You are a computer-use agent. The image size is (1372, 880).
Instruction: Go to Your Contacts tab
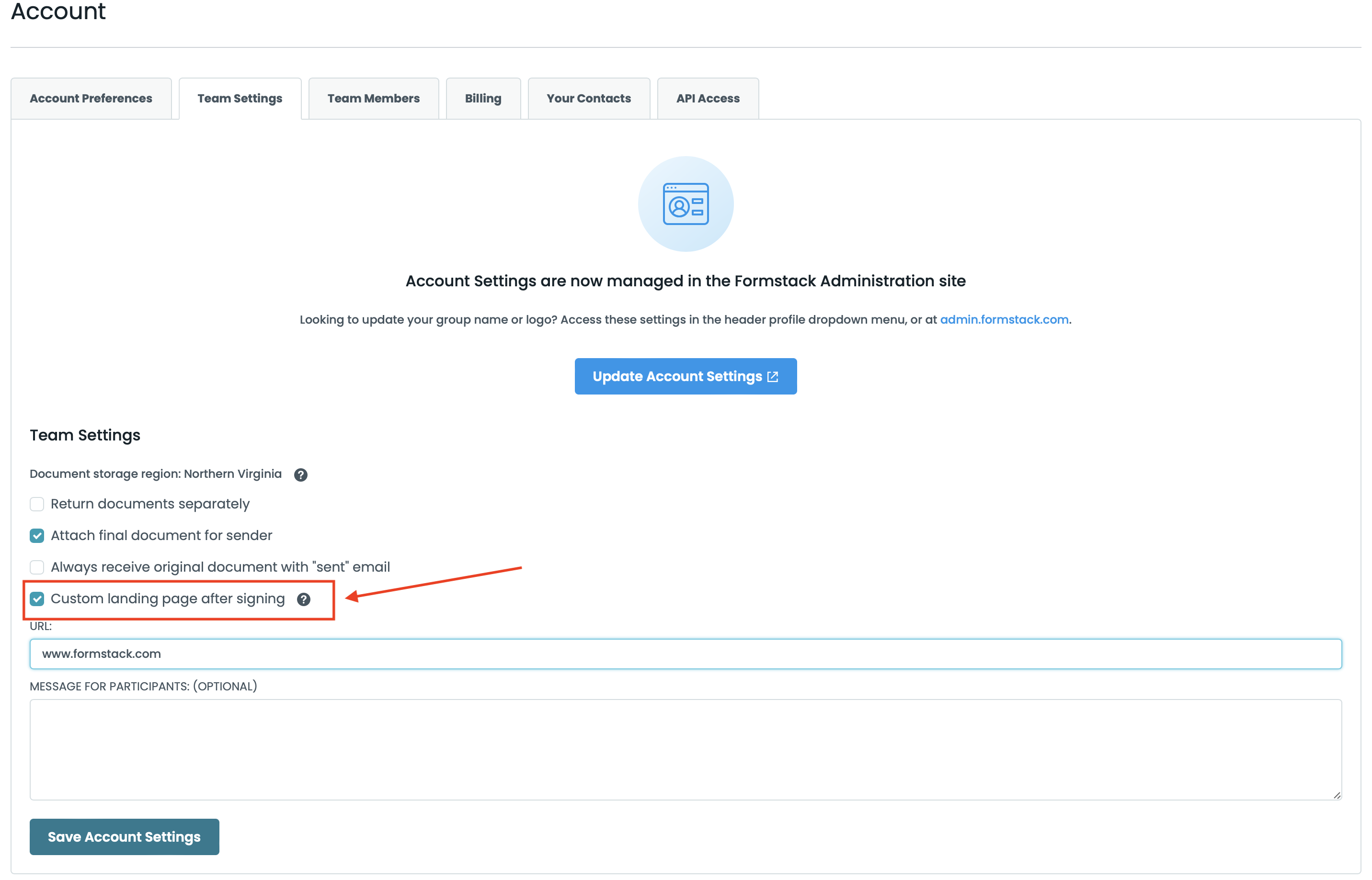pos(589,98)
